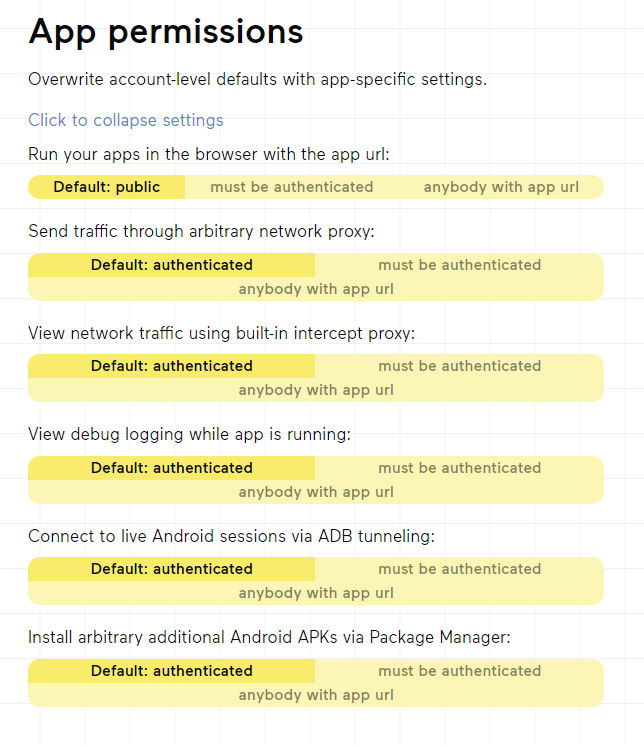Select 'Default: authenticated' for installing Android APKs
The height and width of the screenshot is (745, 644).
tap(172, 671)
